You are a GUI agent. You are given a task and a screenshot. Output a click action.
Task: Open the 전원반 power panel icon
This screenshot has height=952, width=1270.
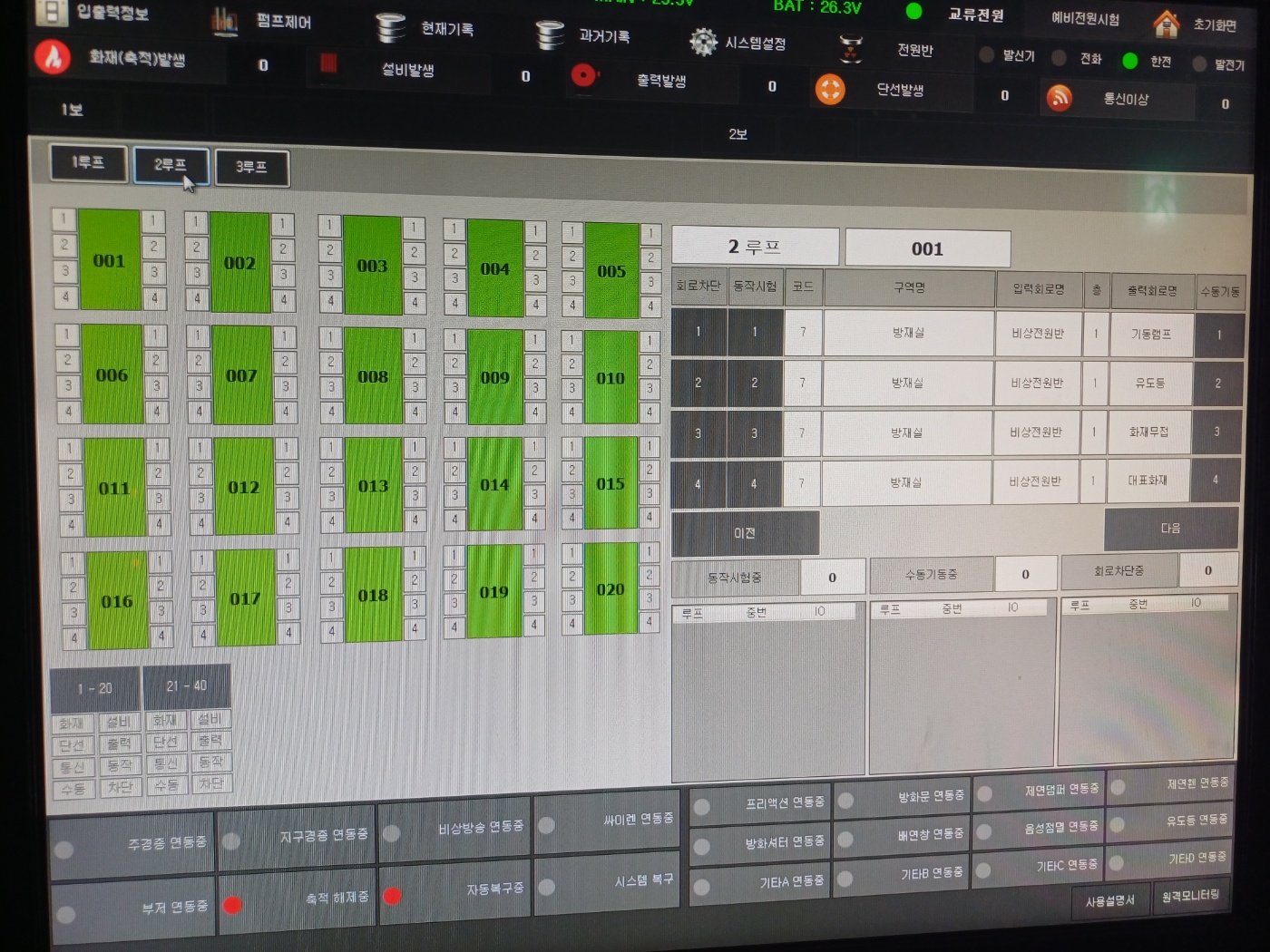point(850,49)
